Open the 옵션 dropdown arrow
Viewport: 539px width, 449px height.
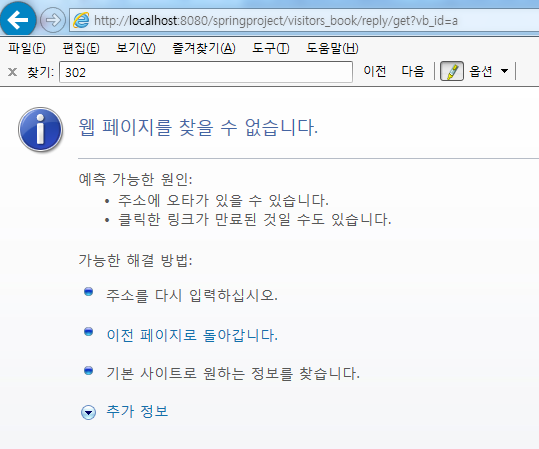click(x=504, y=71)
